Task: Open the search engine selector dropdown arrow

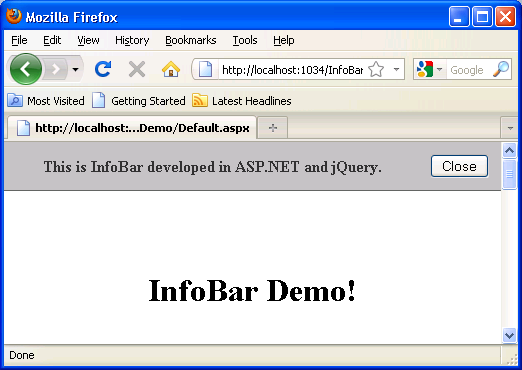Action: click(439, 69)
